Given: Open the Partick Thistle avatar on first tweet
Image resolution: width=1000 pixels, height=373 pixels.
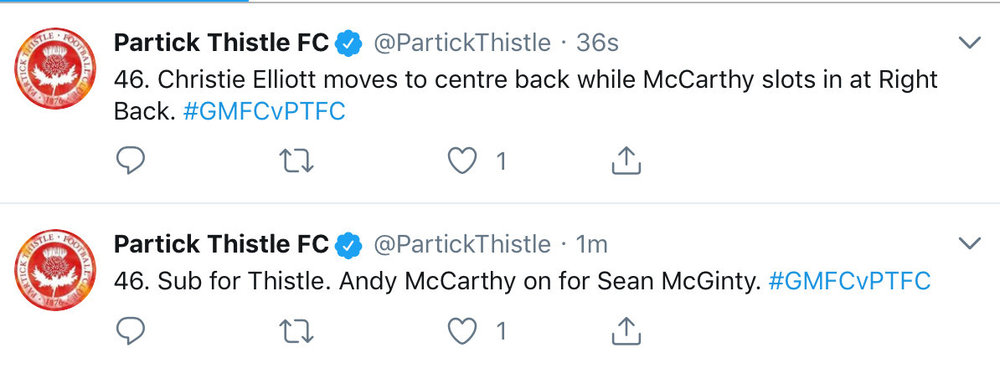Looking at the screenshot, I should (x=55, y=69).
